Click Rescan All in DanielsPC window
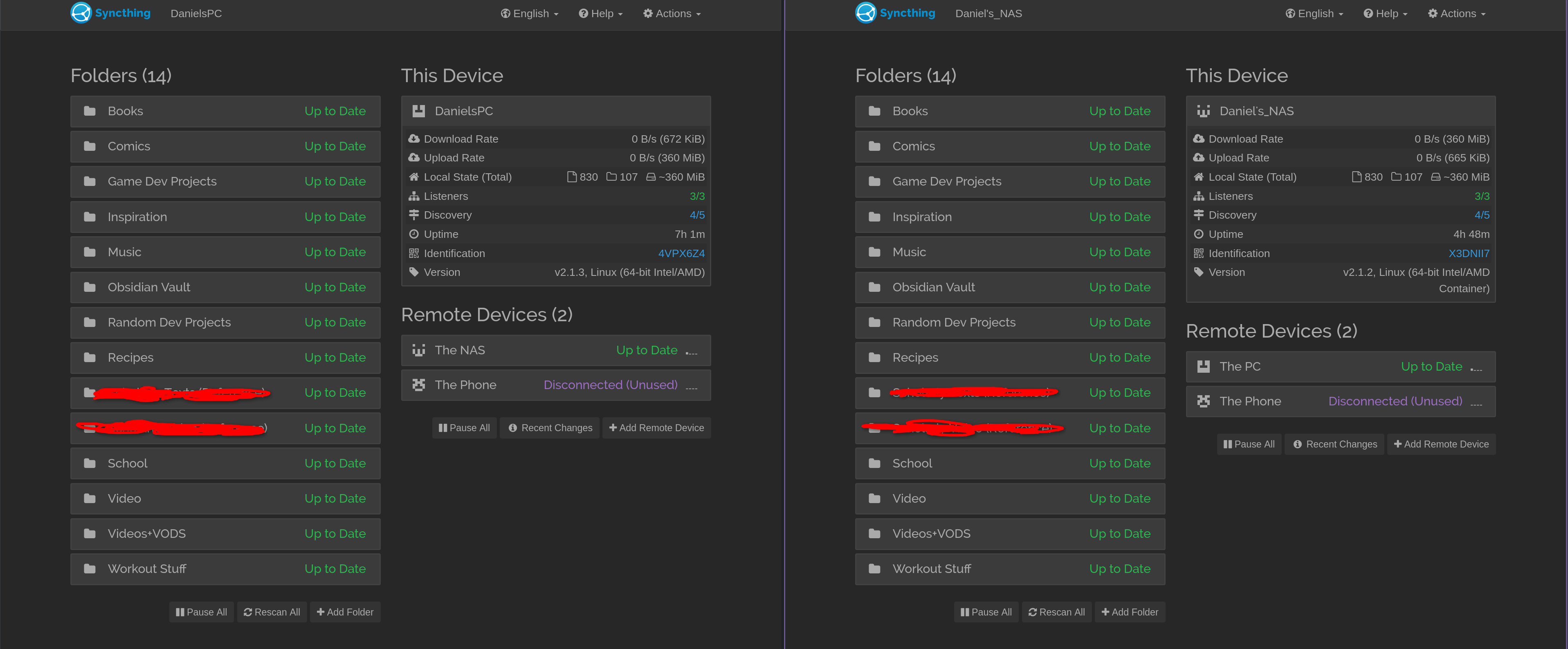The width and height of the screenshot is (1568, 649). [x=272, y=613]
